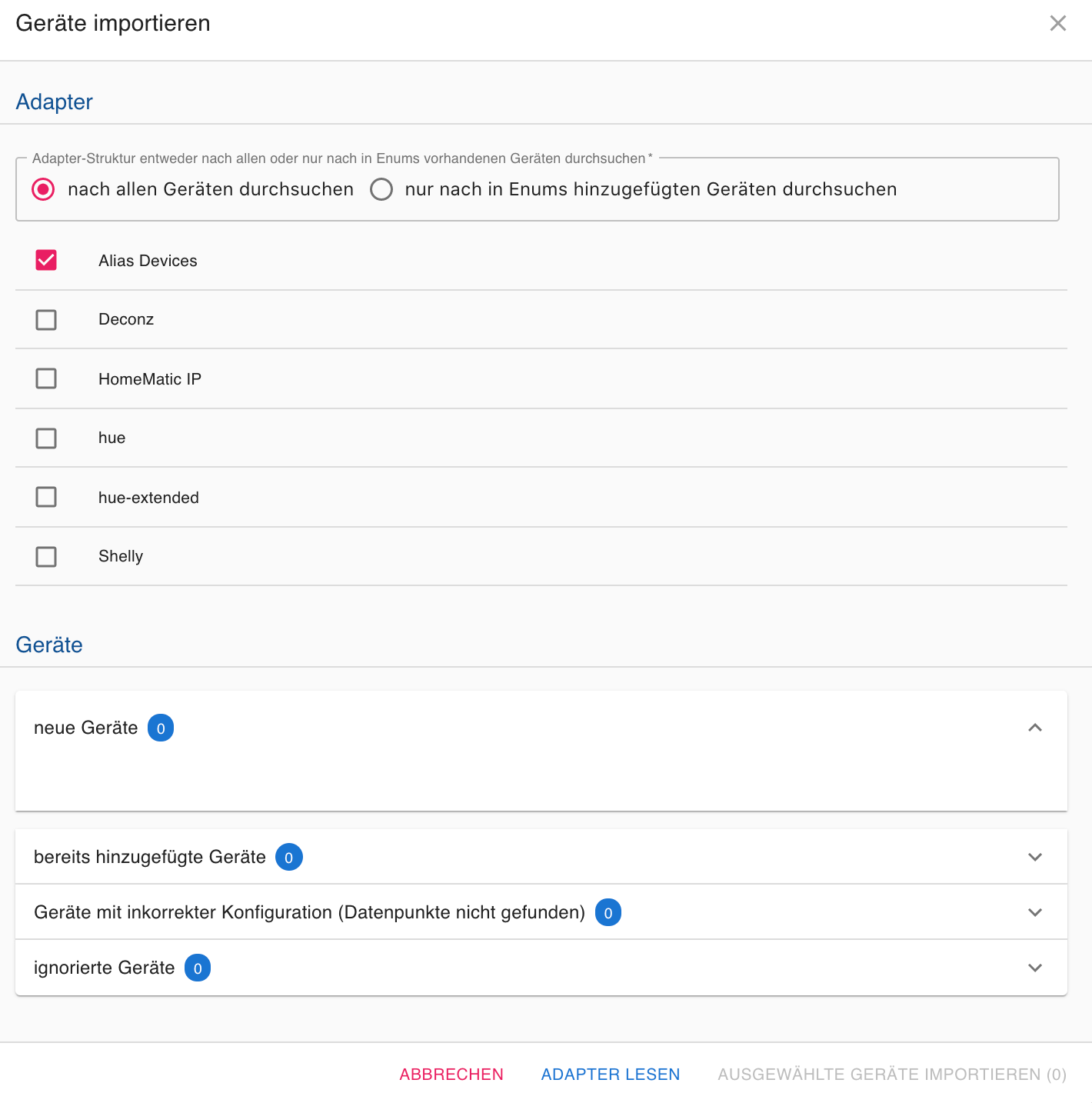Click the 'Shelly' label text
Screen dimensions: 1092x1103
121,556
